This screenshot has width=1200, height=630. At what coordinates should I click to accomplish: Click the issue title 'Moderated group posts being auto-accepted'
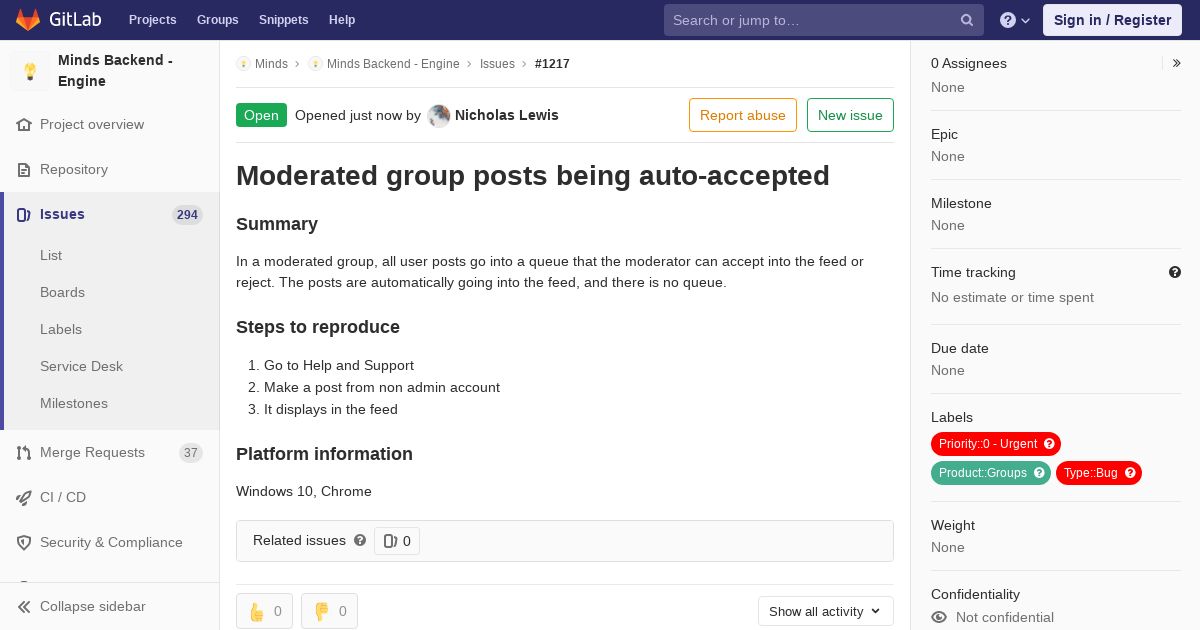pos(533,176)
